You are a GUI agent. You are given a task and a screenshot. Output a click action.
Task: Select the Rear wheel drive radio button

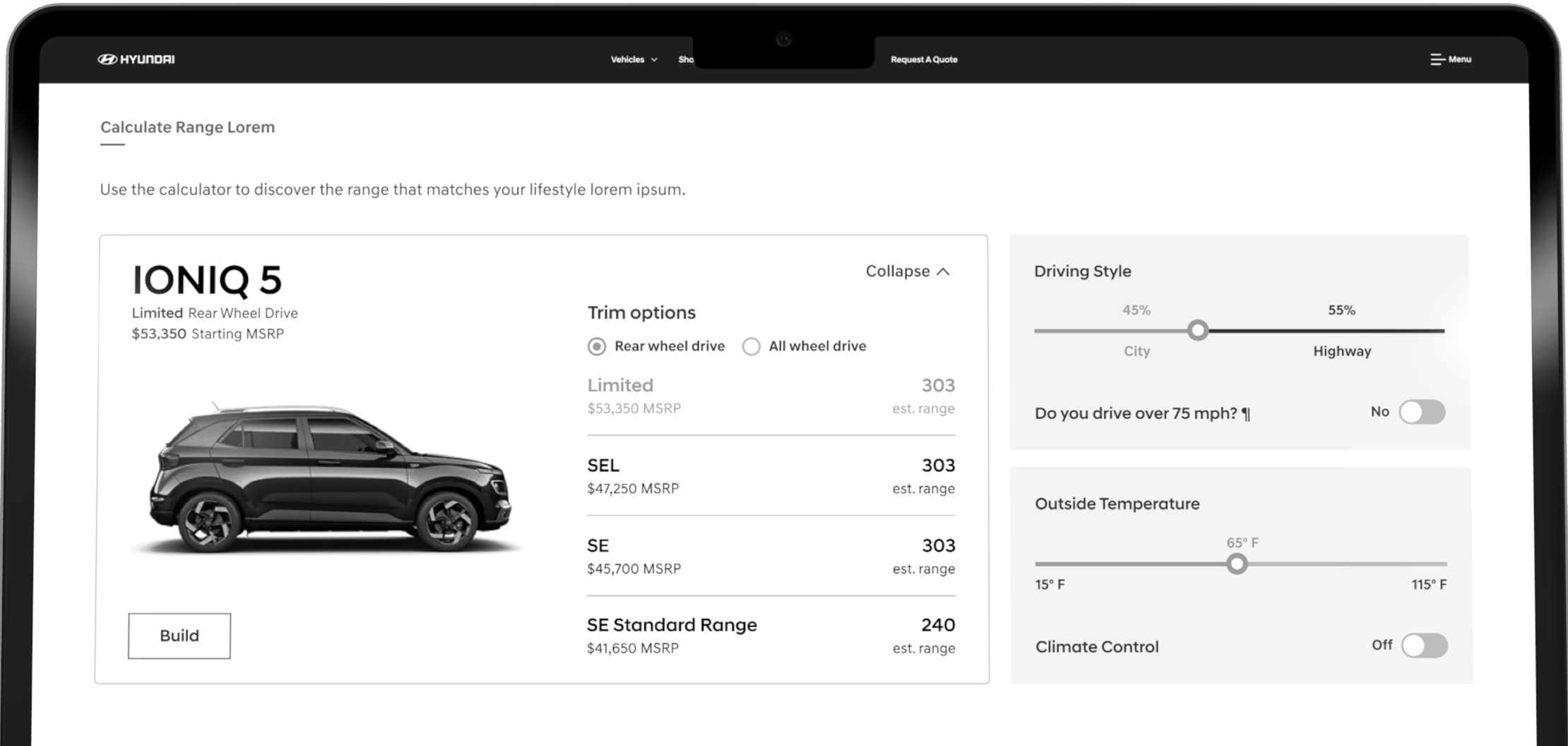595,346
